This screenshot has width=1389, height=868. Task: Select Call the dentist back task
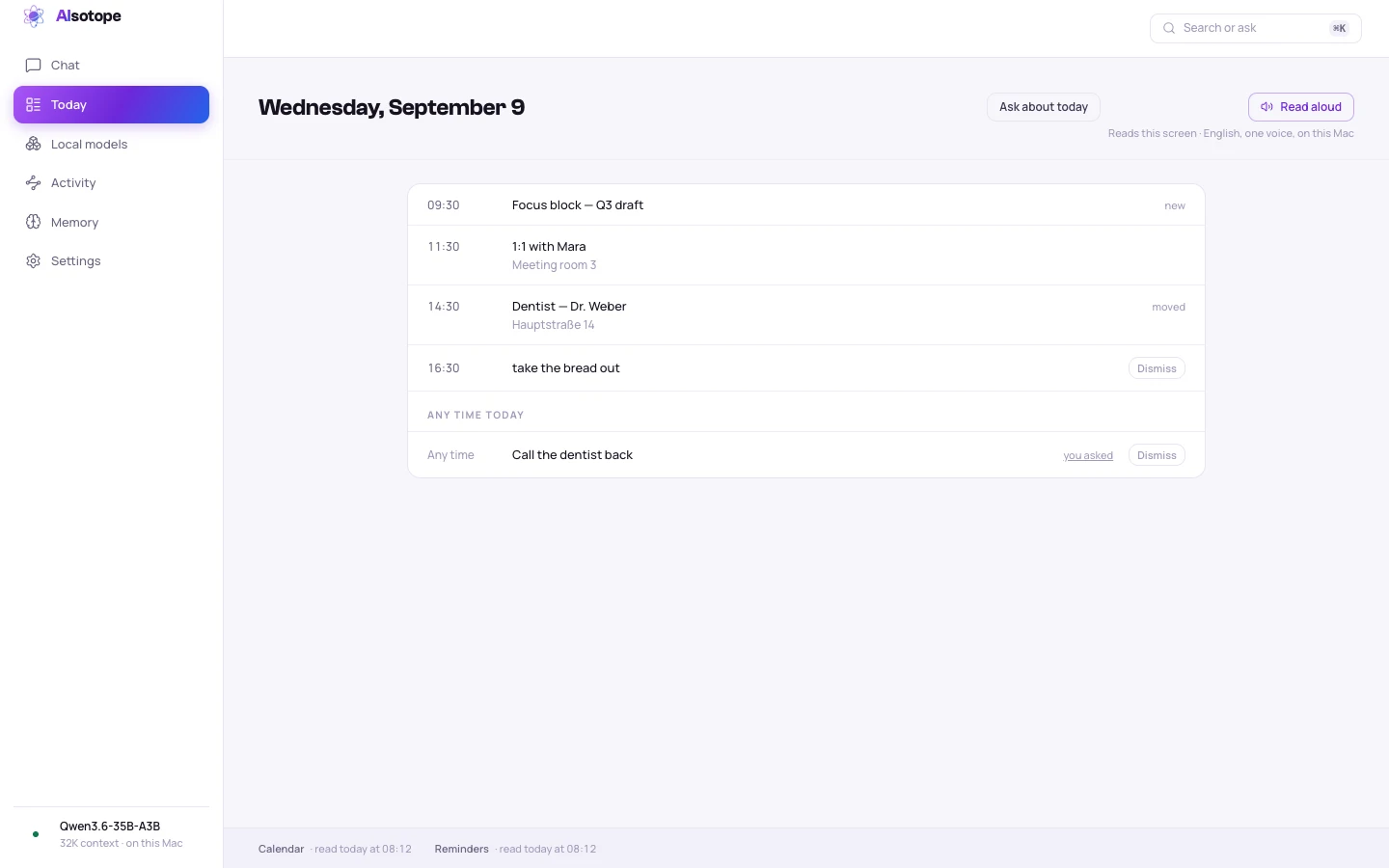[x=806, y=455]
